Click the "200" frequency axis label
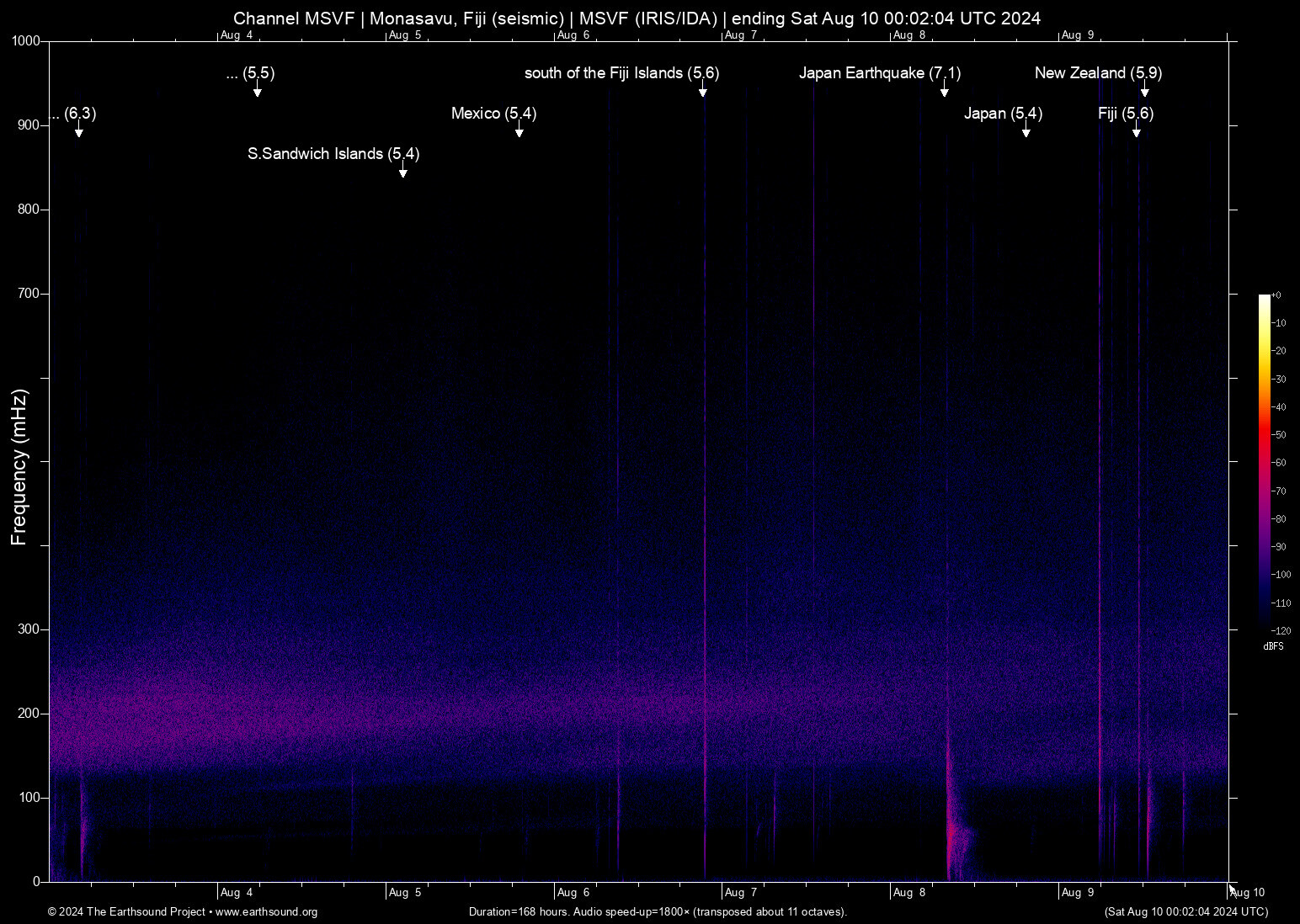Image resolution: width=1300 pixels, height=924 pixels. 29,714
